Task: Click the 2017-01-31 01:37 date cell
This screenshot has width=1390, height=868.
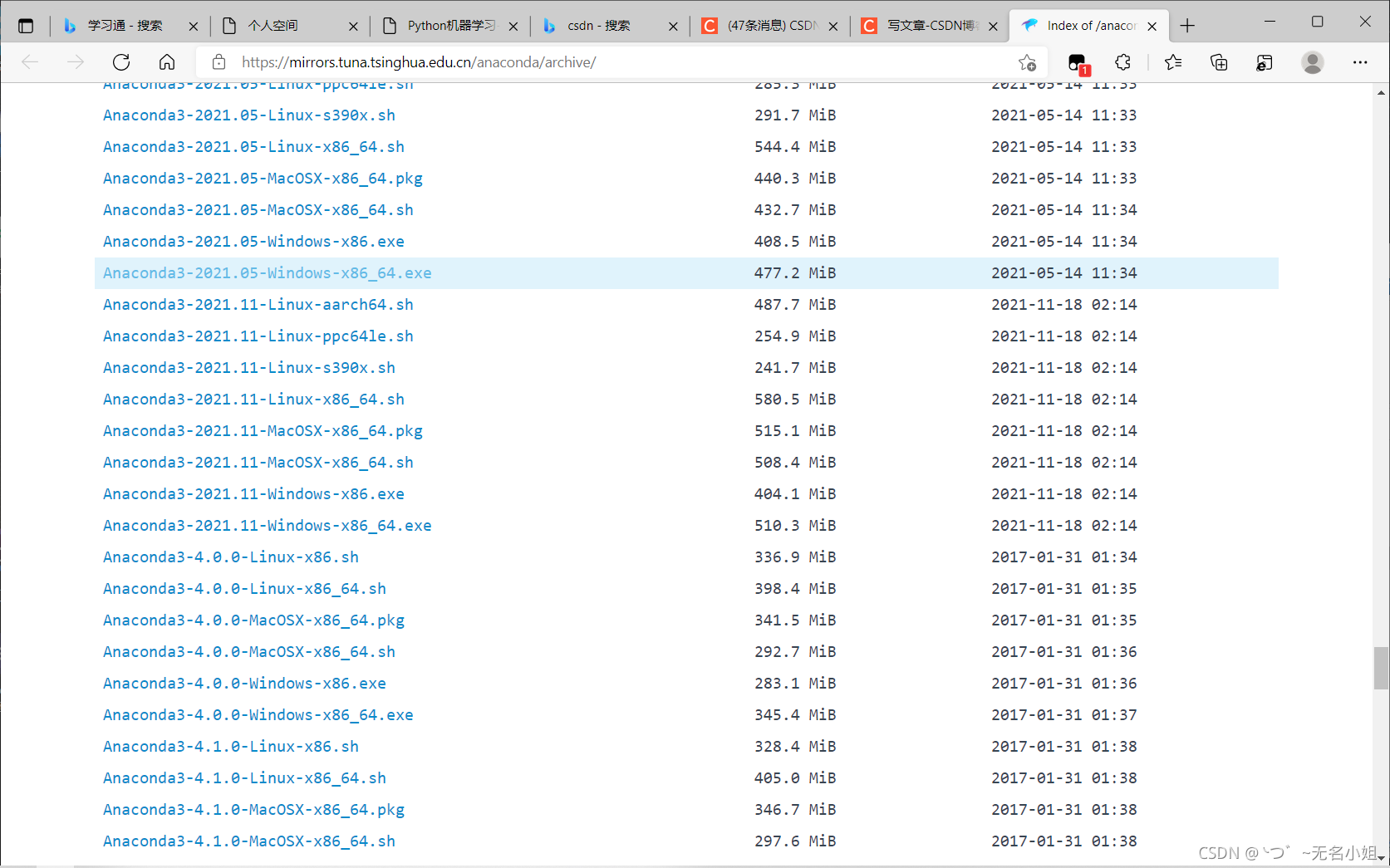Action: 1064,715
